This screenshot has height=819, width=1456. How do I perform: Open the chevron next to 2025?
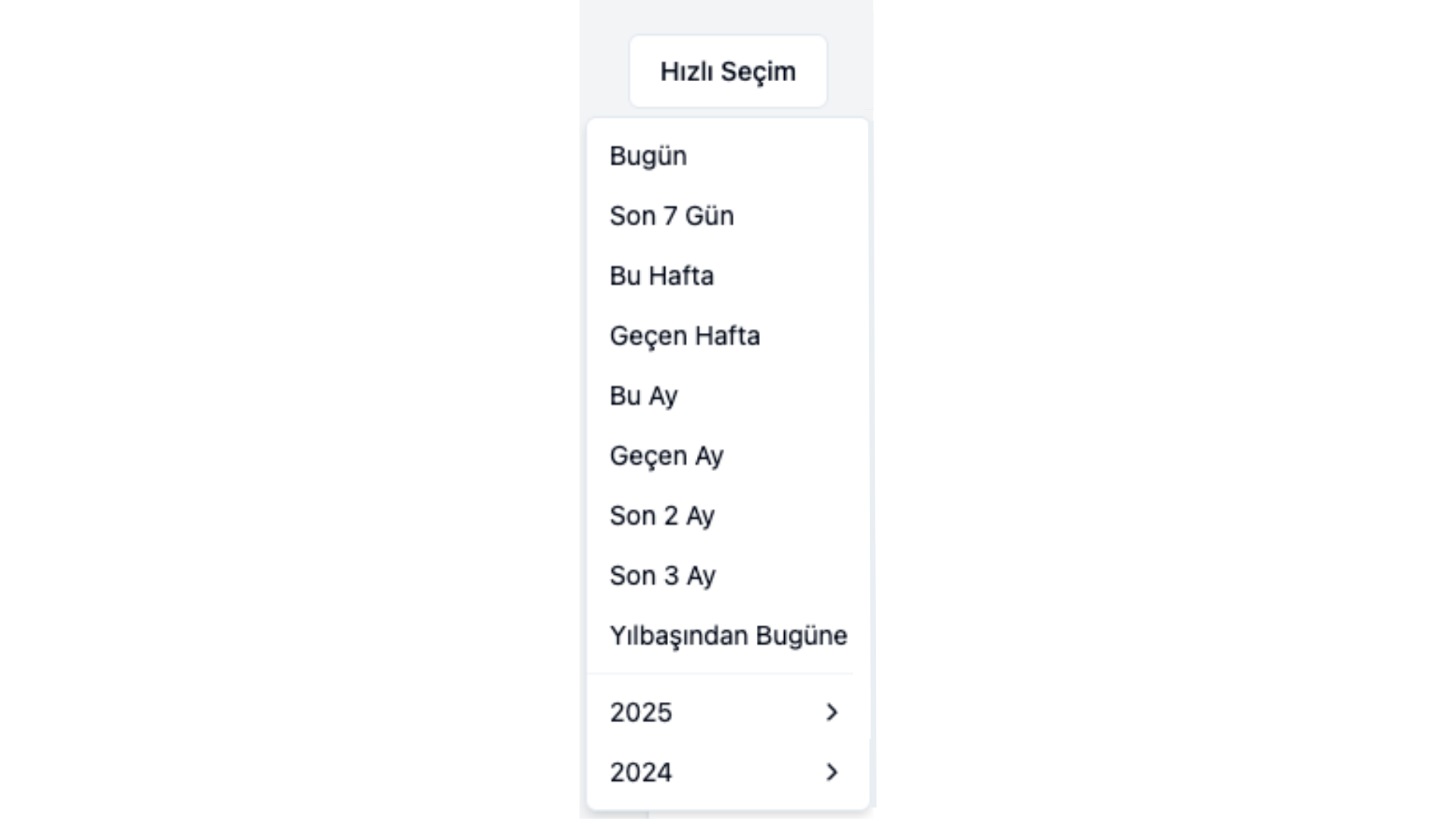pyautogui.click(x=832, y=712)
